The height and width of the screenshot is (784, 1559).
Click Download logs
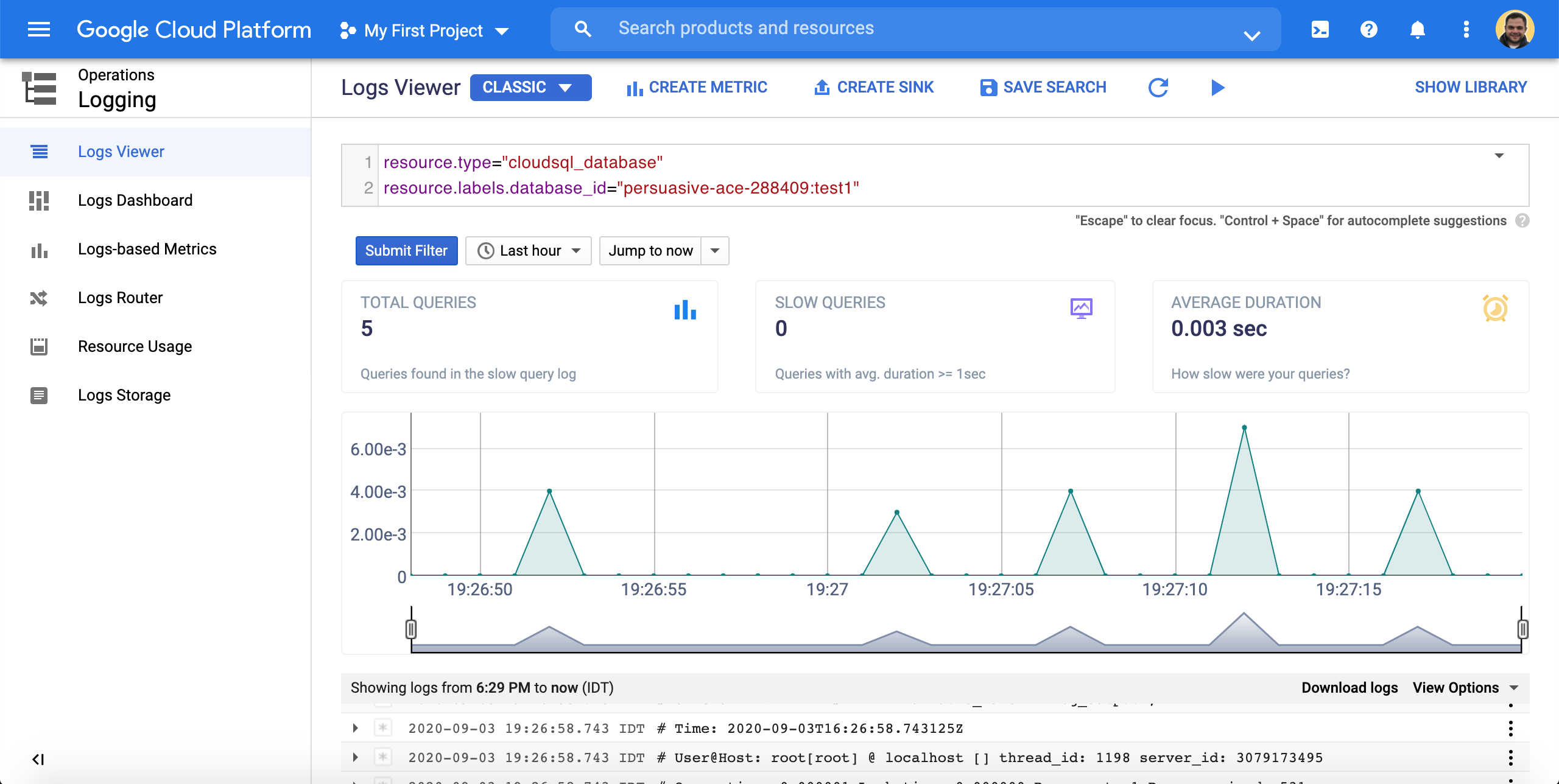pyautogui.click(x=1350, y=688)
